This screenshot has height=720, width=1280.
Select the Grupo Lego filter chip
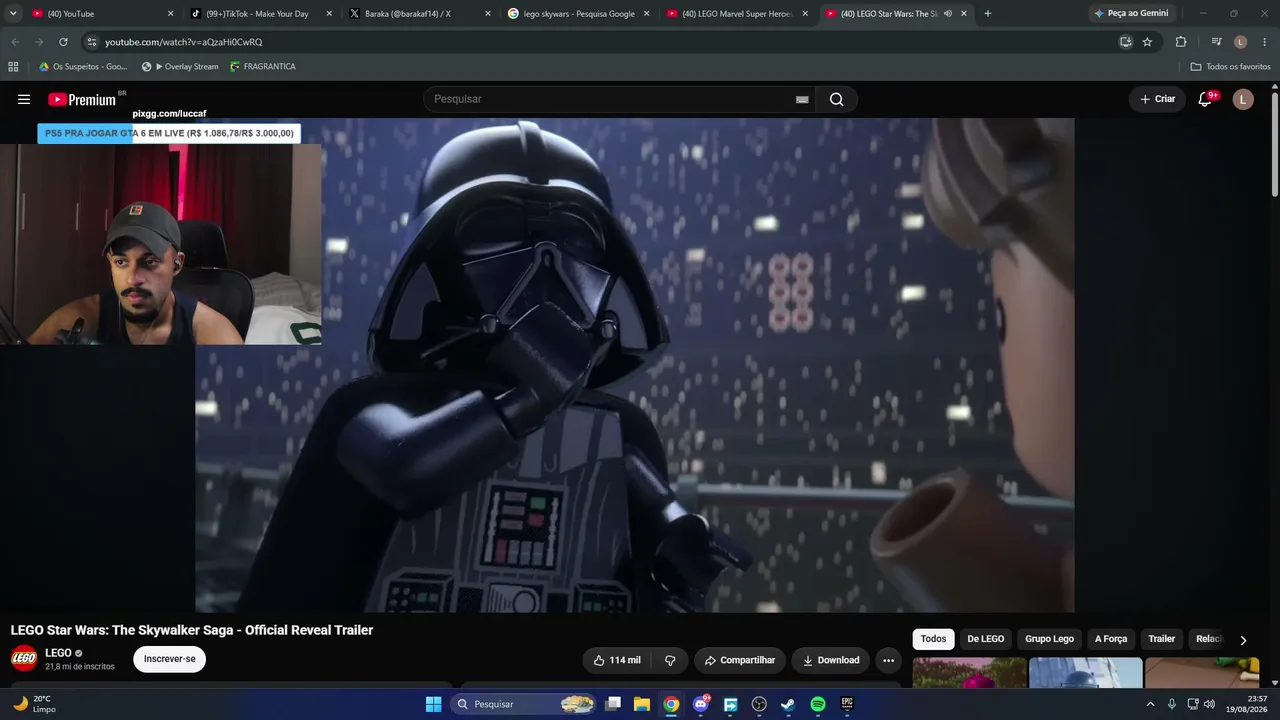1049,639
